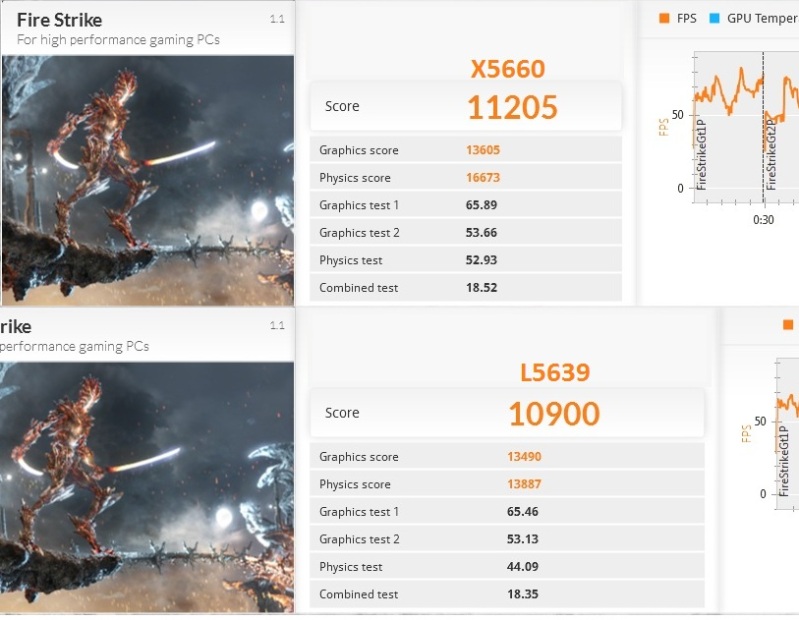Select the L5639 heading
The height and width of the screenshot is (620, 799).
click(x=554, y=372)
